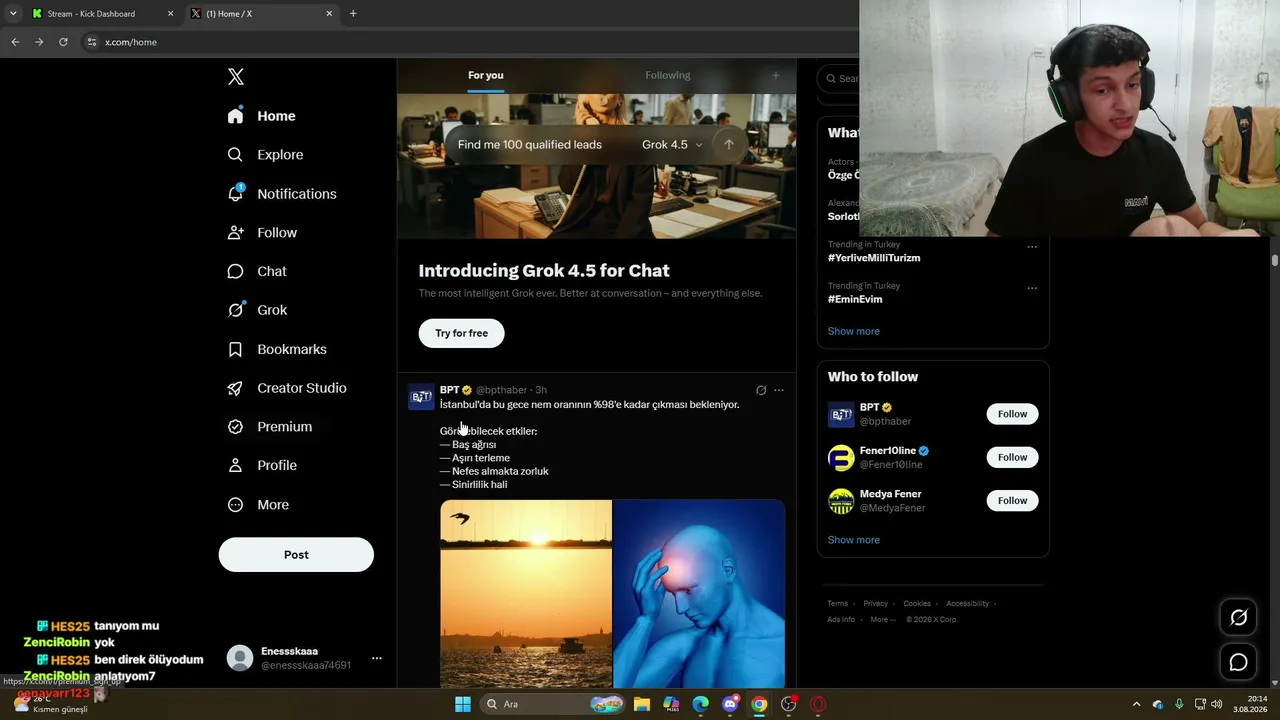Viewport: 1280px width, 720px height.
Task: Open the Cookies footer link
Action: 917,604
